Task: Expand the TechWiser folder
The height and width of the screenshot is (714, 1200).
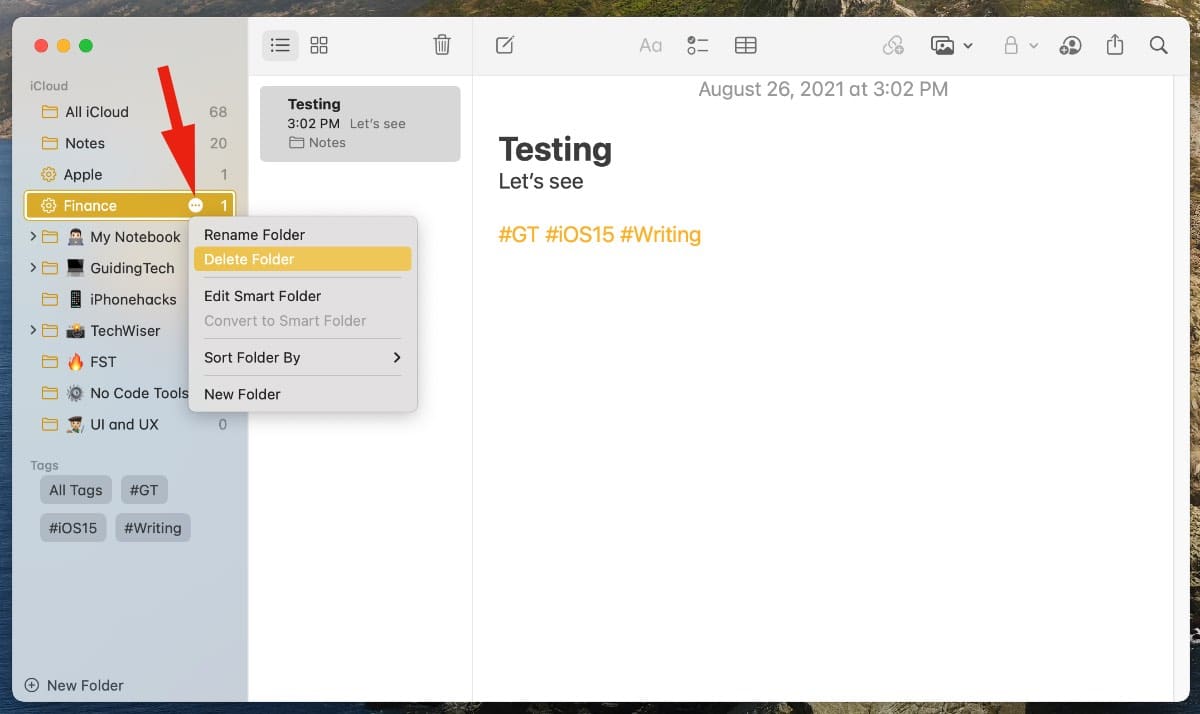Action: point(33,330)
